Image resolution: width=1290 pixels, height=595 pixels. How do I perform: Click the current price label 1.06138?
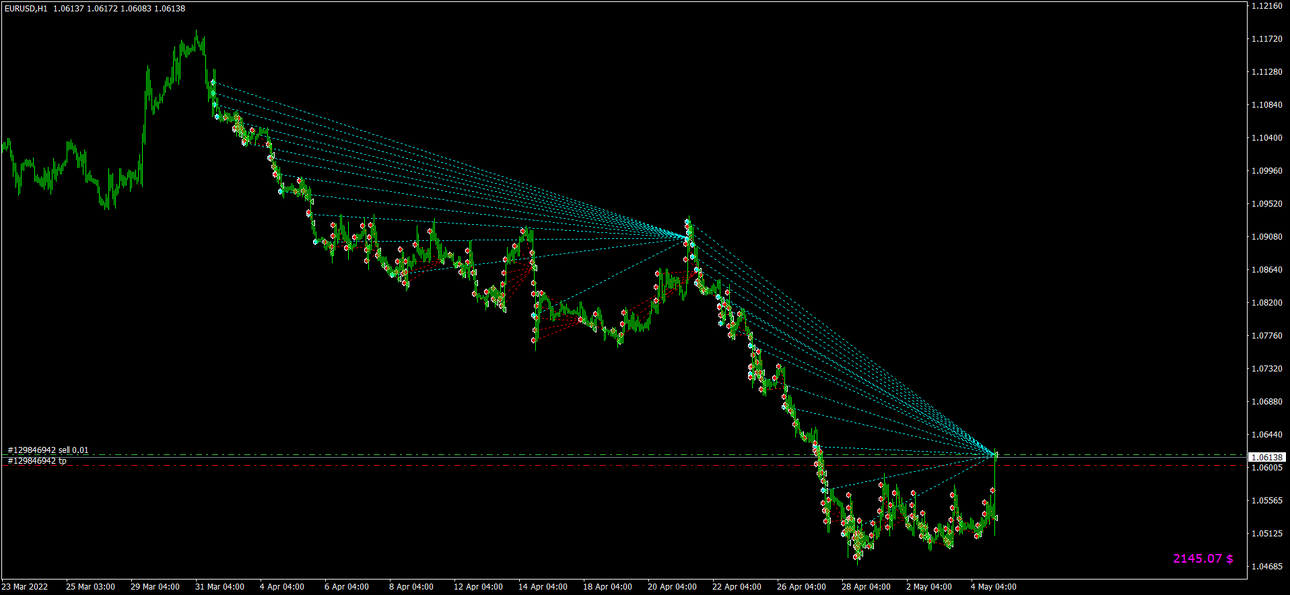tap(1265, 457)
